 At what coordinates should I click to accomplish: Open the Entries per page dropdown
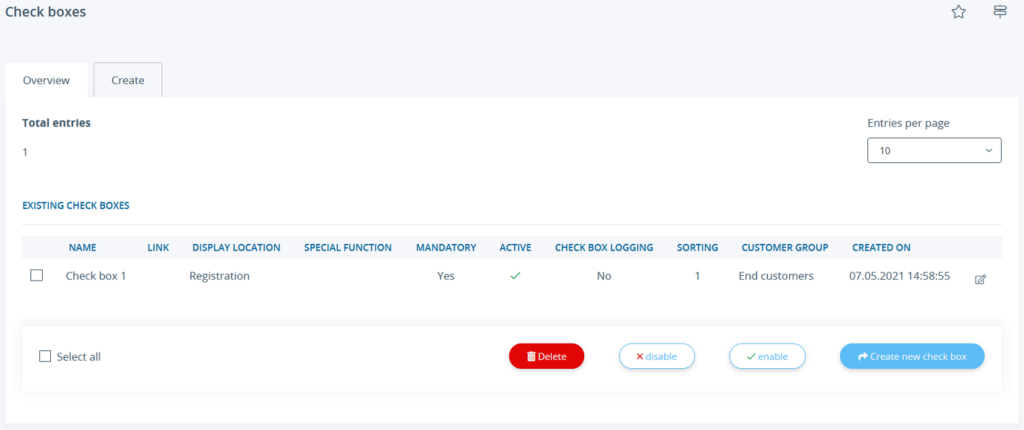(934, 150)
